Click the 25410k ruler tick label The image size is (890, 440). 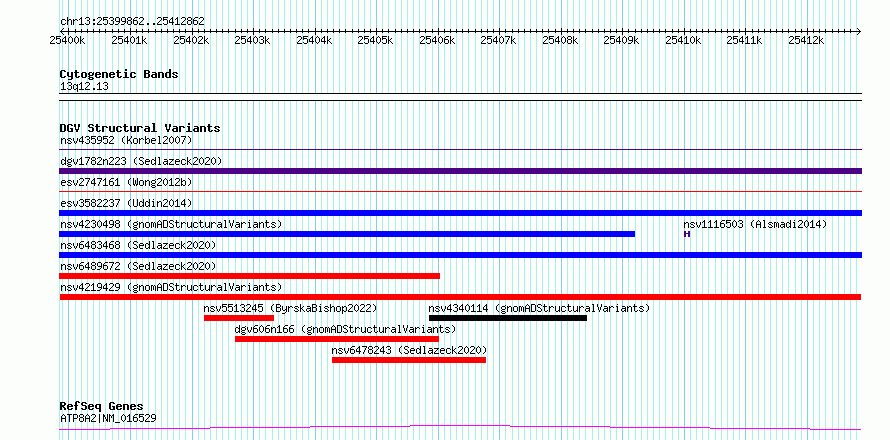click(x=683, y=40)
